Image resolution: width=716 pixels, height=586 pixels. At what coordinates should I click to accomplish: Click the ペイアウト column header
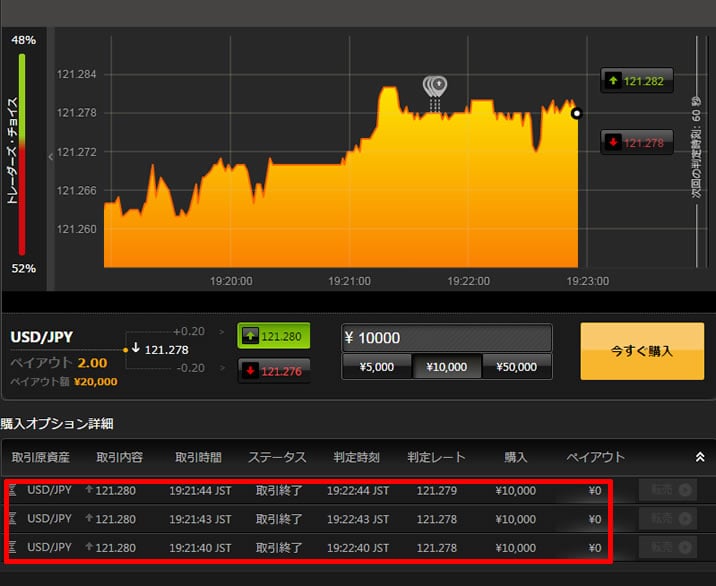595,457
